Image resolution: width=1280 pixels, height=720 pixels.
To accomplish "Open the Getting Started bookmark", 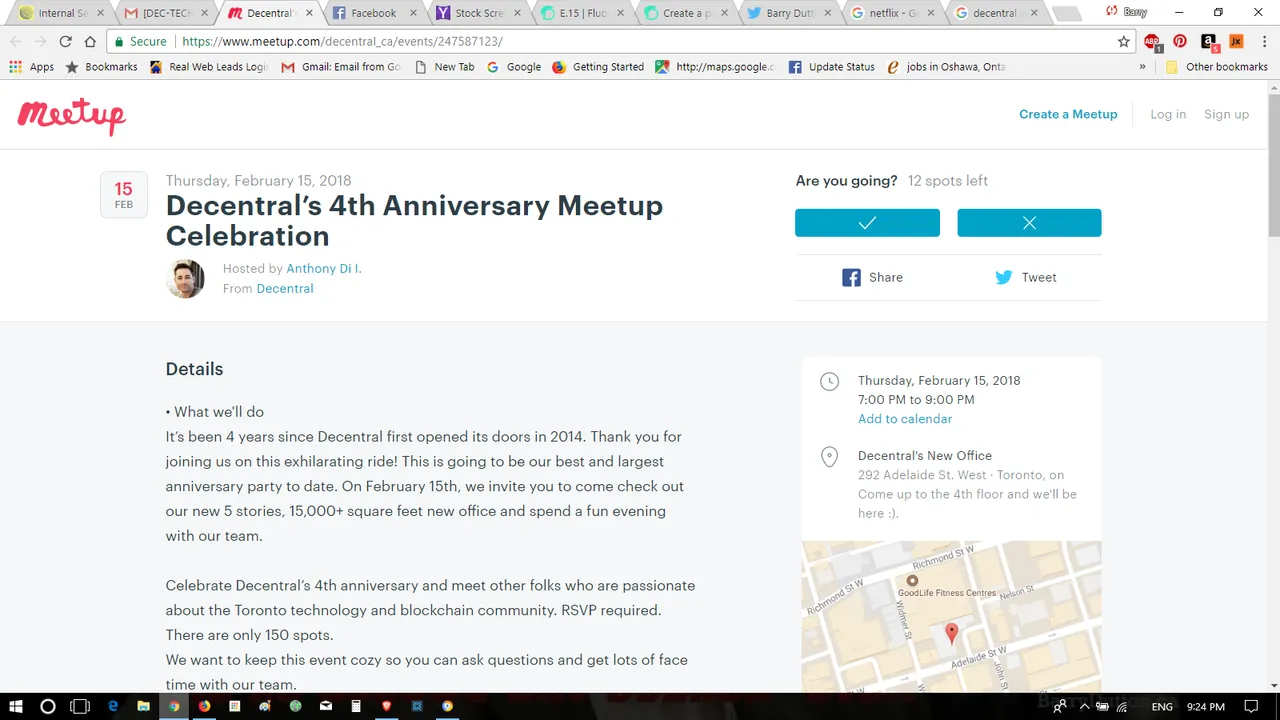I will [x=598, y=67].
